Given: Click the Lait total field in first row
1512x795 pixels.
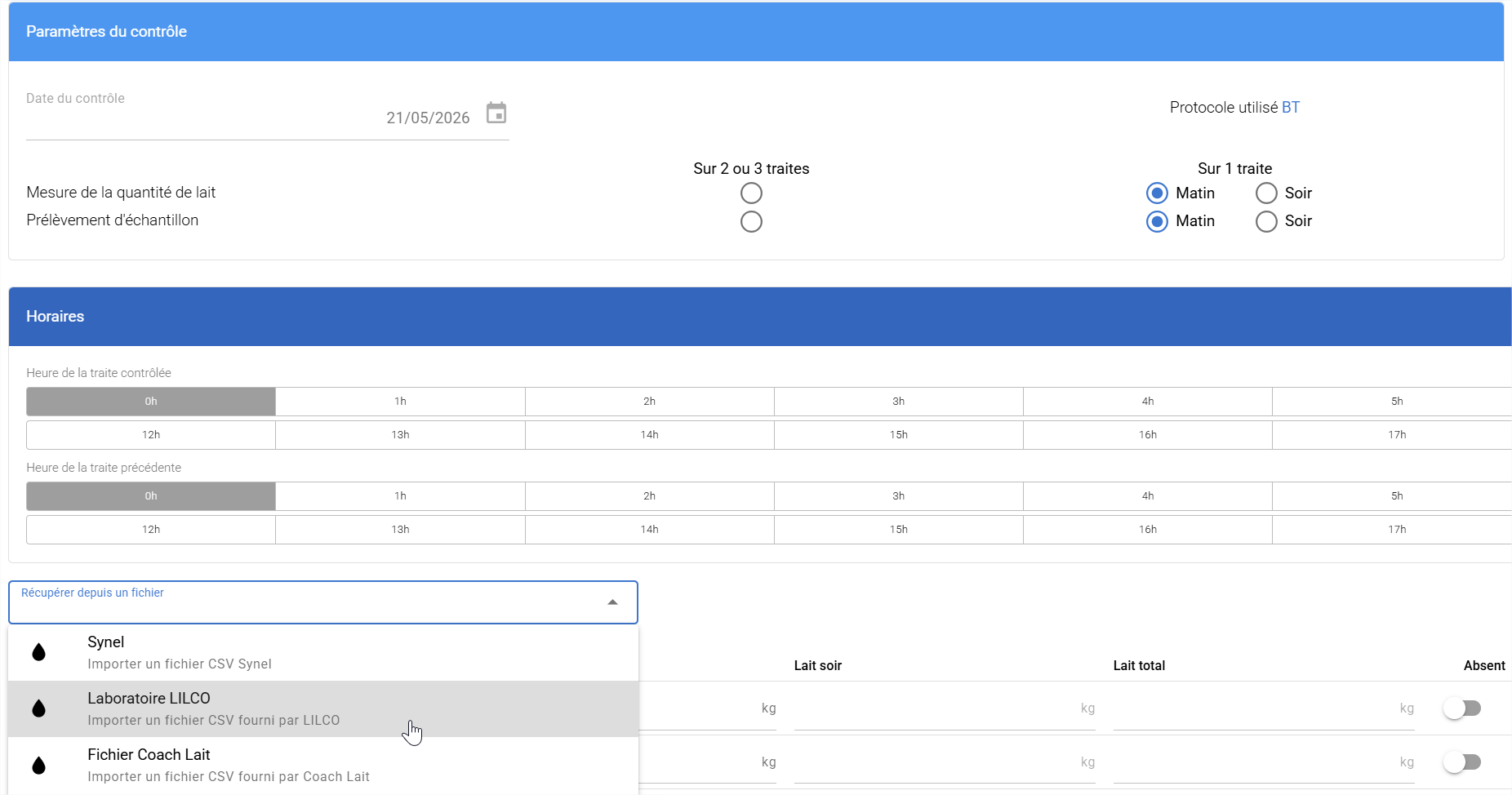Looking at the screenshot, I should coord(1264,708).
